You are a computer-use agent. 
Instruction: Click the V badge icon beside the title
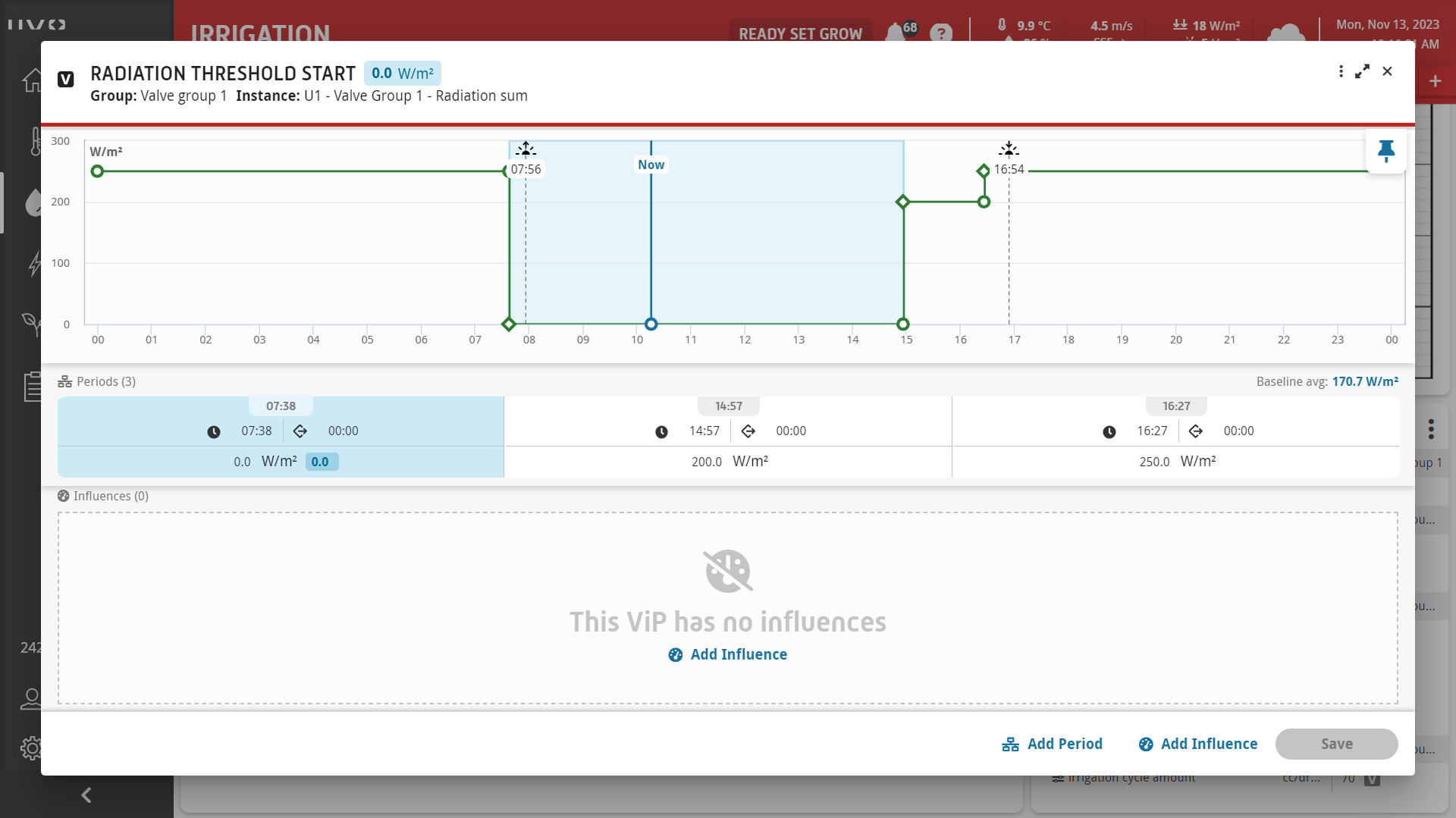click(66, 80)
